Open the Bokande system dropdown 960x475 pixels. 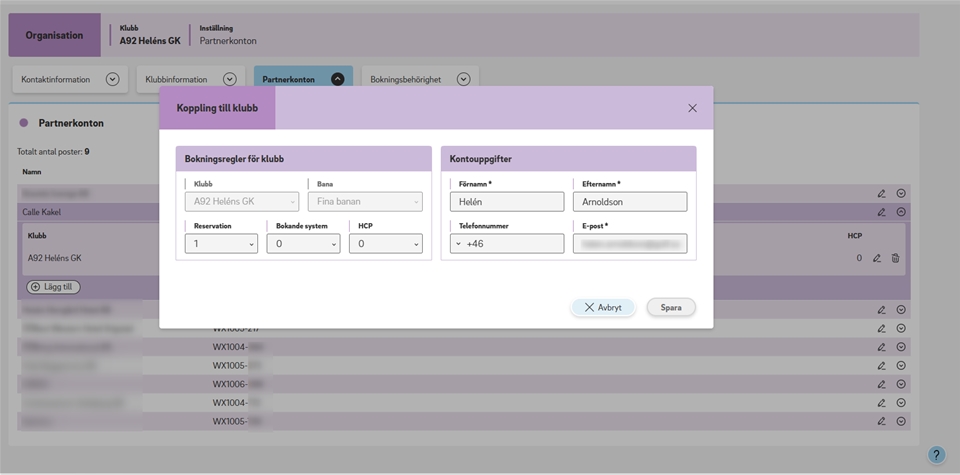pos(303,243)
